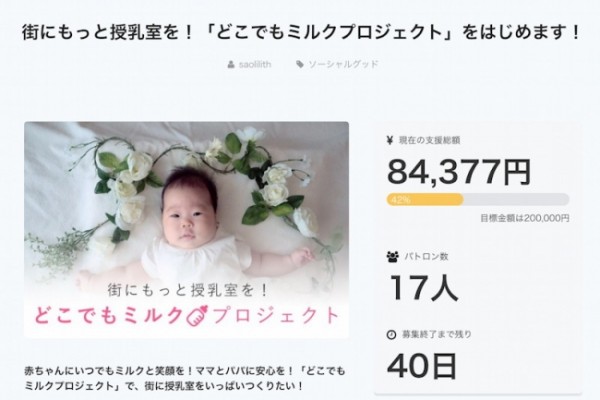The height and width of the screenshot is (400, 600).
Task: Click the project title headline
Action: (301, 32)
